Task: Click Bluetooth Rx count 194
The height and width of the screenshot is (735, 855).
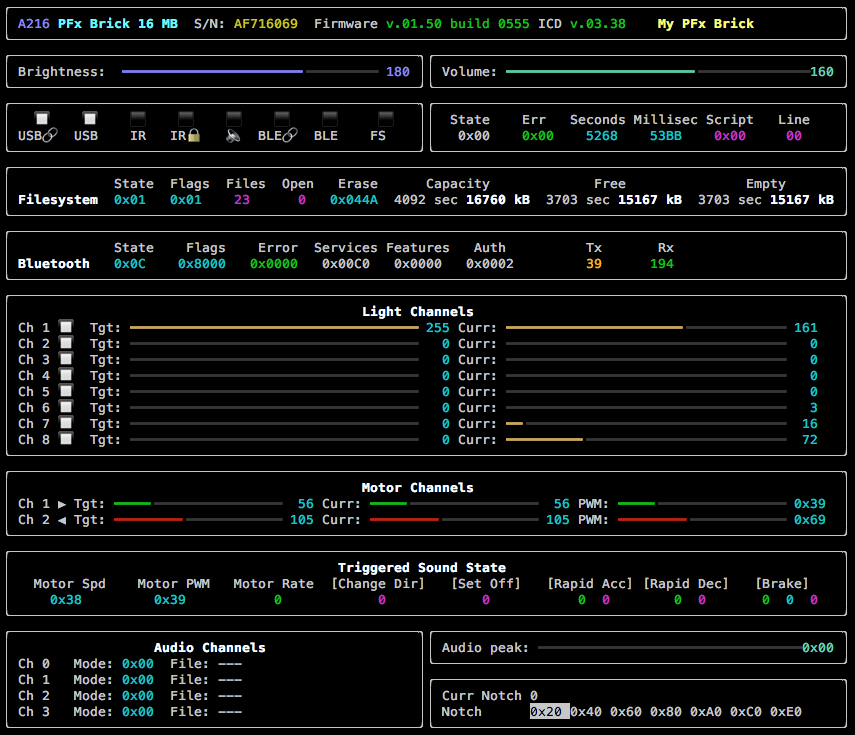Action: [662, 264]
